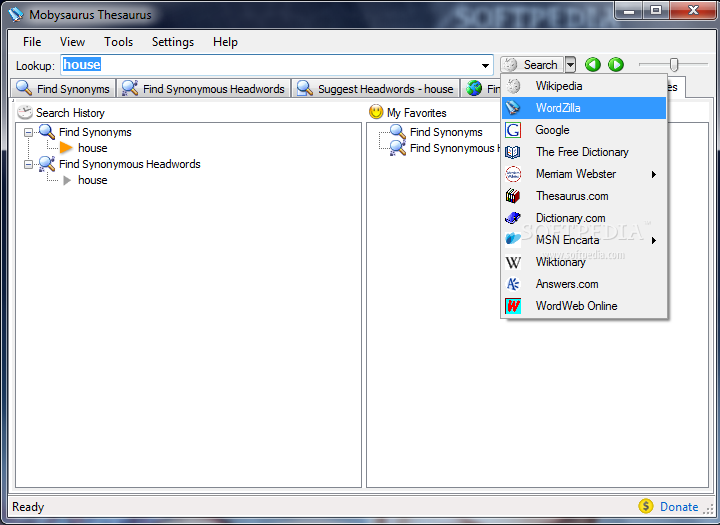Open the Help menu

tap(225, 42)
